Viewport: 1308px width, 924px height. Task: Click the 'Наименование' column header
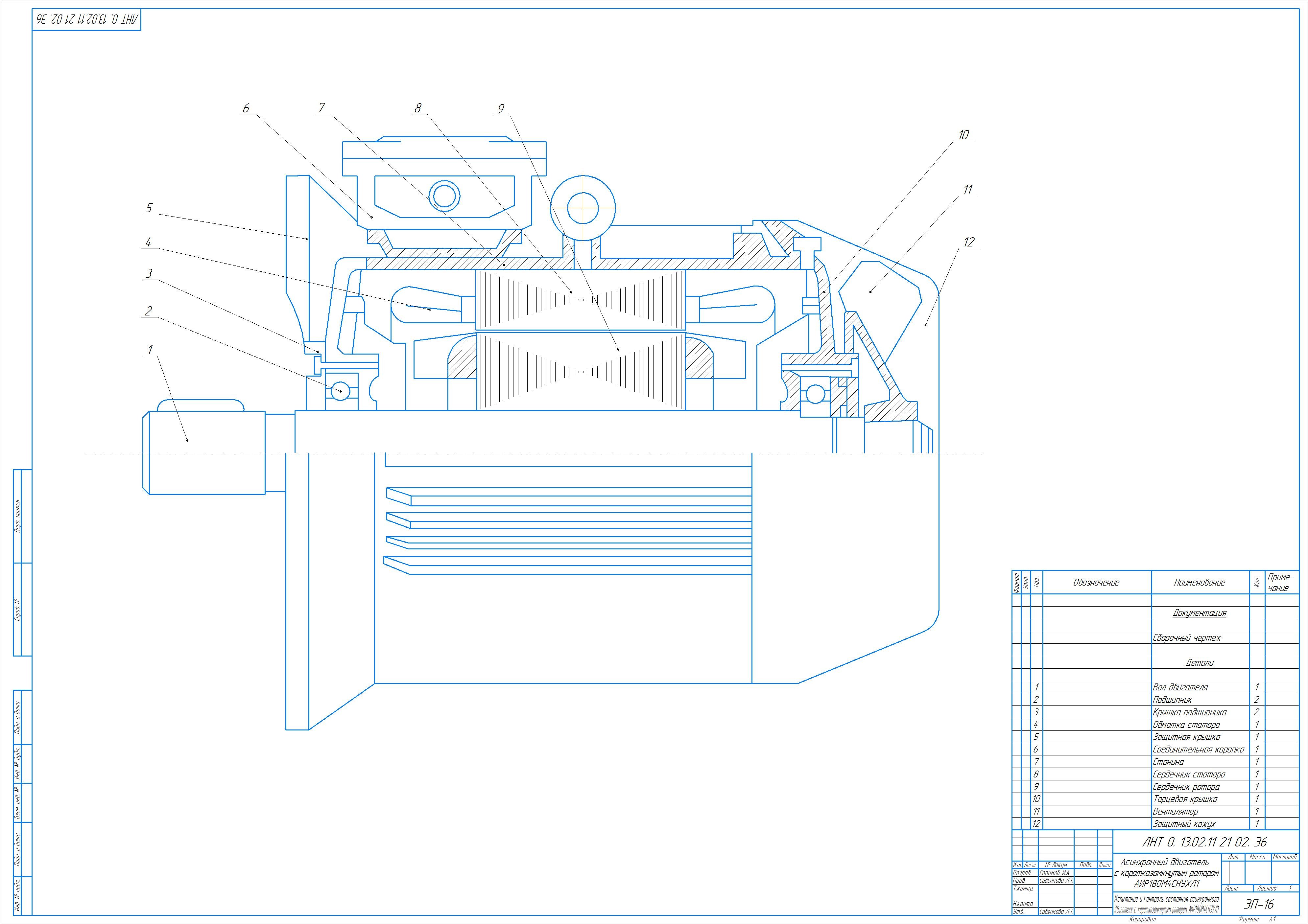(x=1199, y=582)
